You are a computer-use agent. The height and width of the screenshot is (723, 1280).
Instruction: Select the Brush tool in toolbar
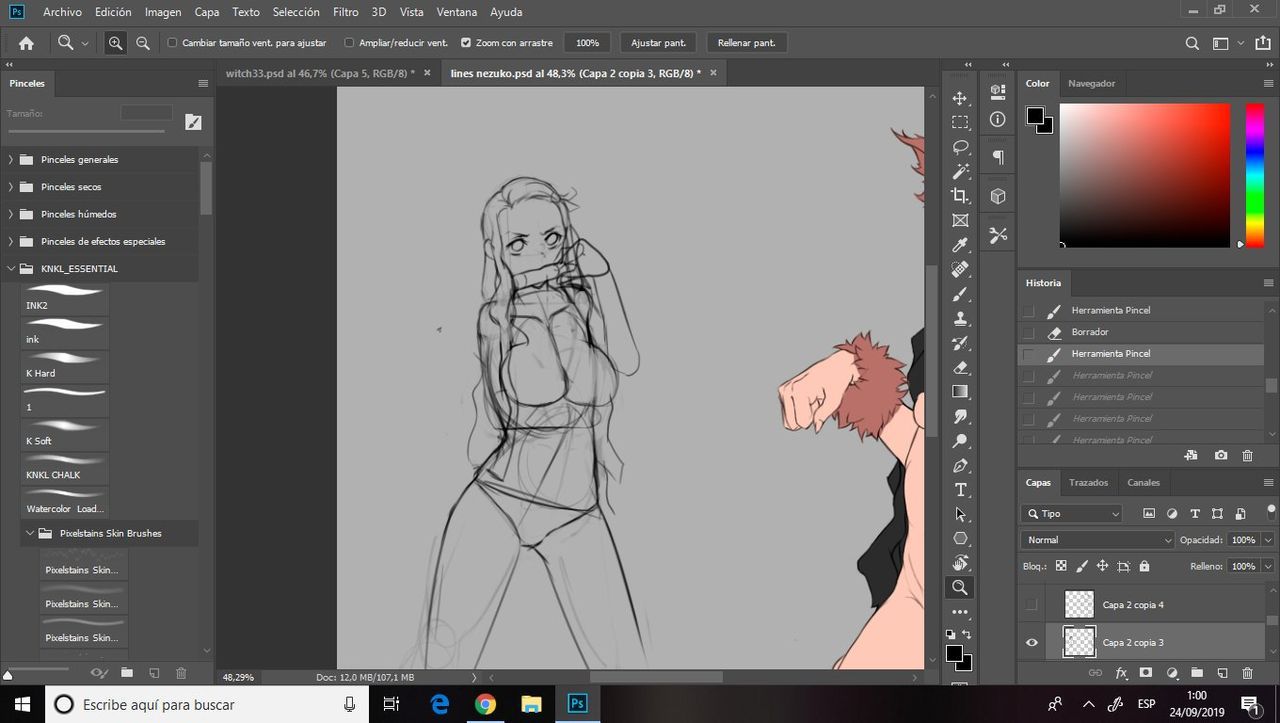960,294
